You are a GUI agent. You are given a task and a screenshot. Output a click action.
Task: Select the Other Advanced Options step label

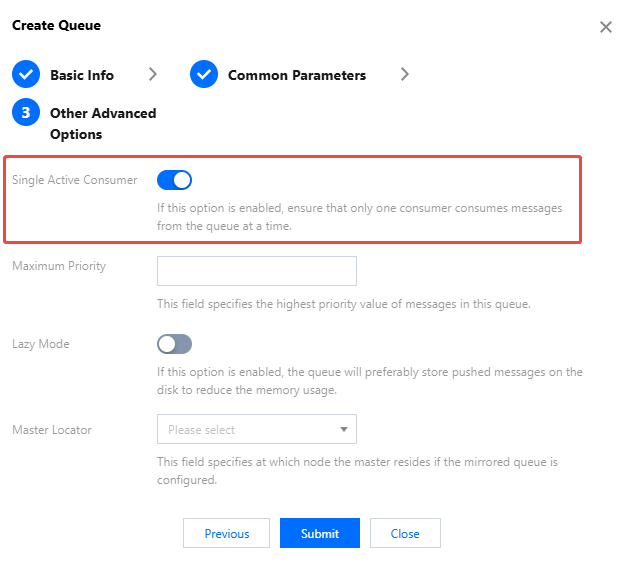[102, 123]
